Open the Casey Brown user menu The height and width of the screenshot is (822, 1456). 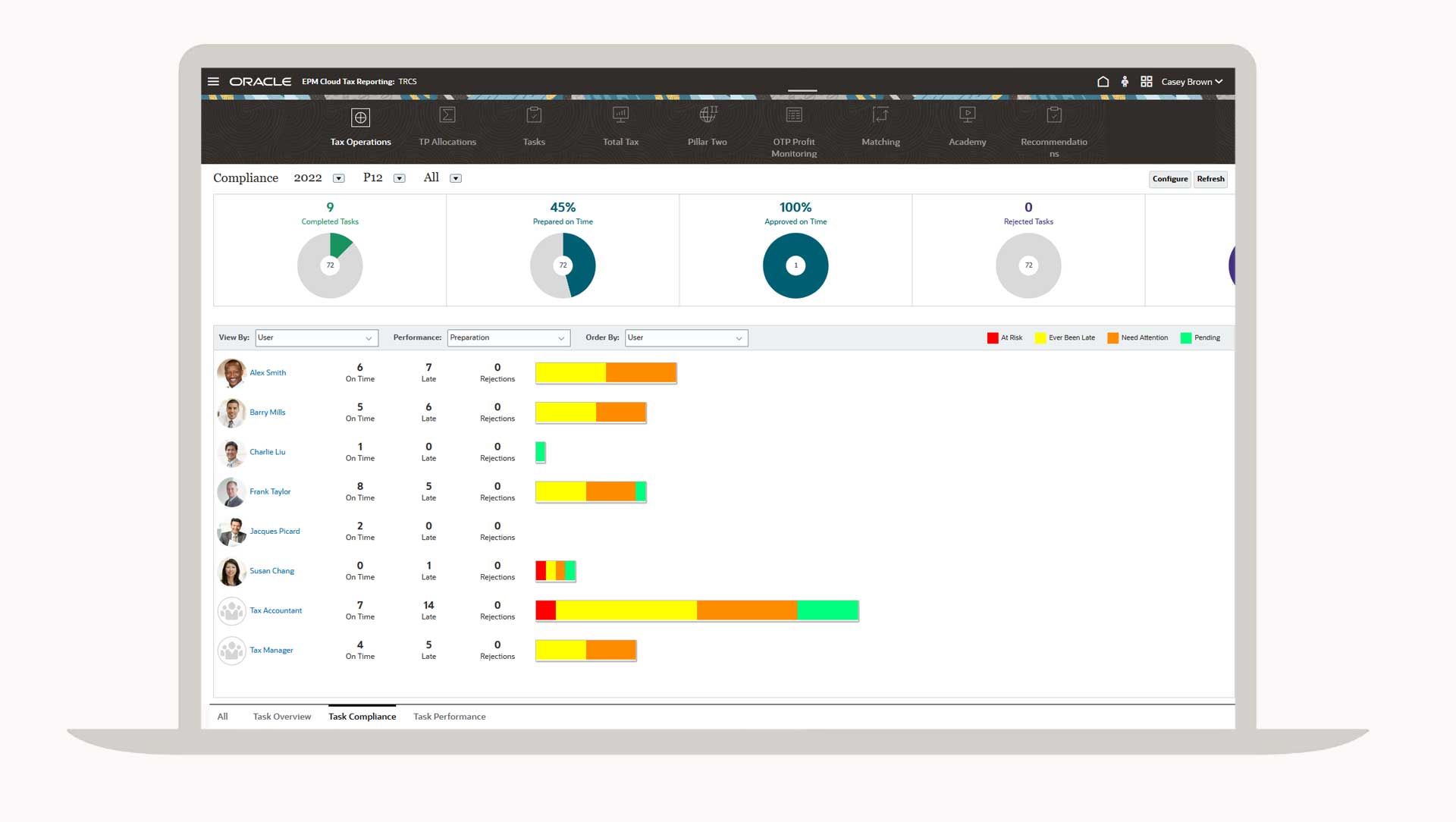tap(1191, 82)
